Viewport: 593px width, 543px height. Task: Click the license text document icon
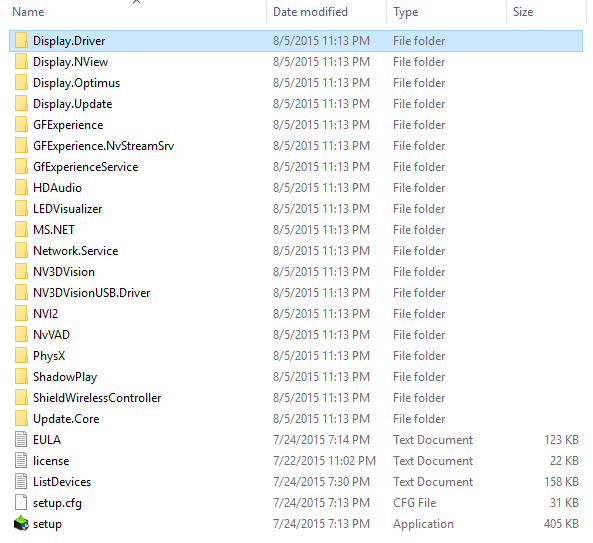21,460
